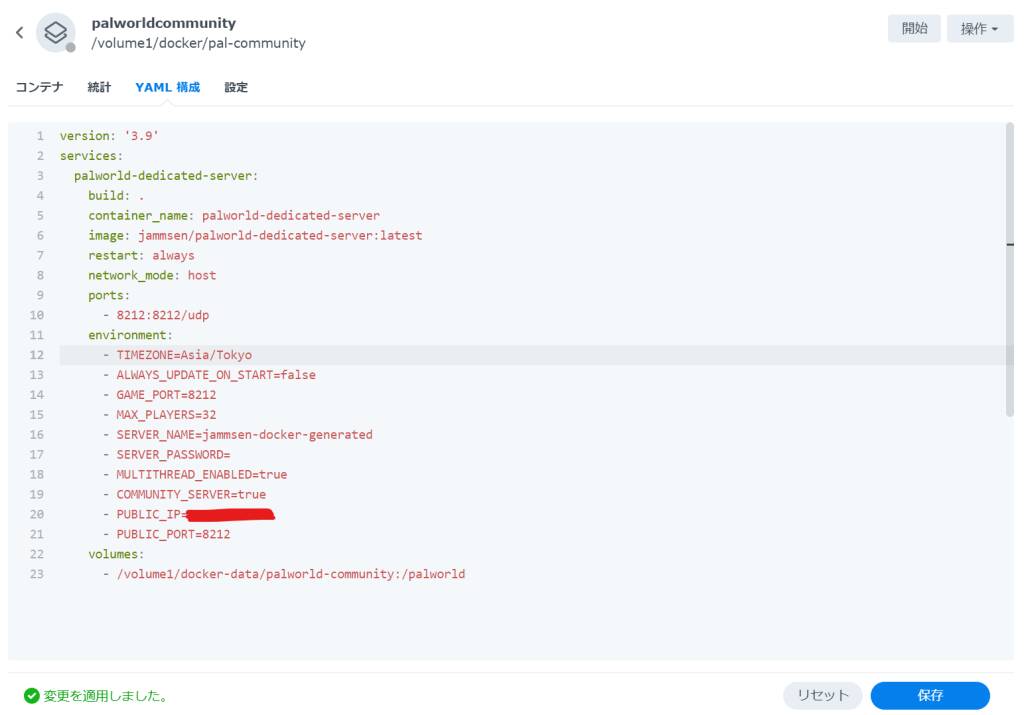Screen dimensions: 1024x715
Task: Click the MAX_PLAYERS=32 line
Action: click(x=159, y=415)
